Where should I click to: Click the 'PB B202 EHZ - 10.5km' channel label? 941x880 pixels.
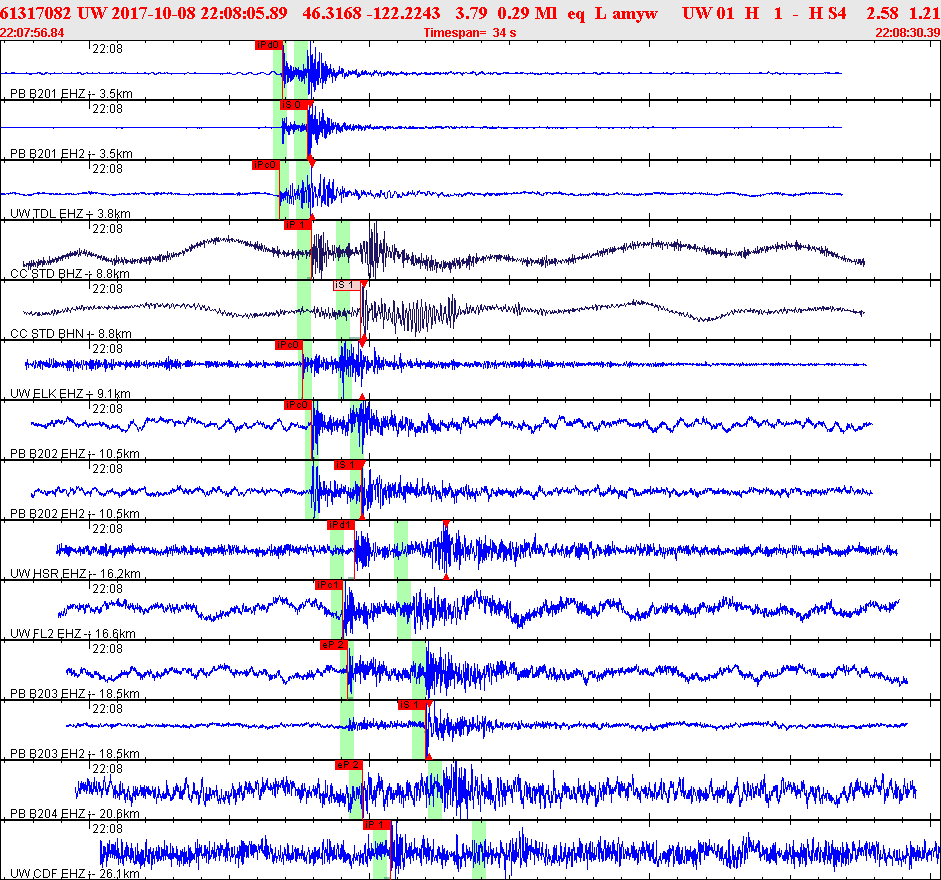pyautogui.click(x=74, y=454)
